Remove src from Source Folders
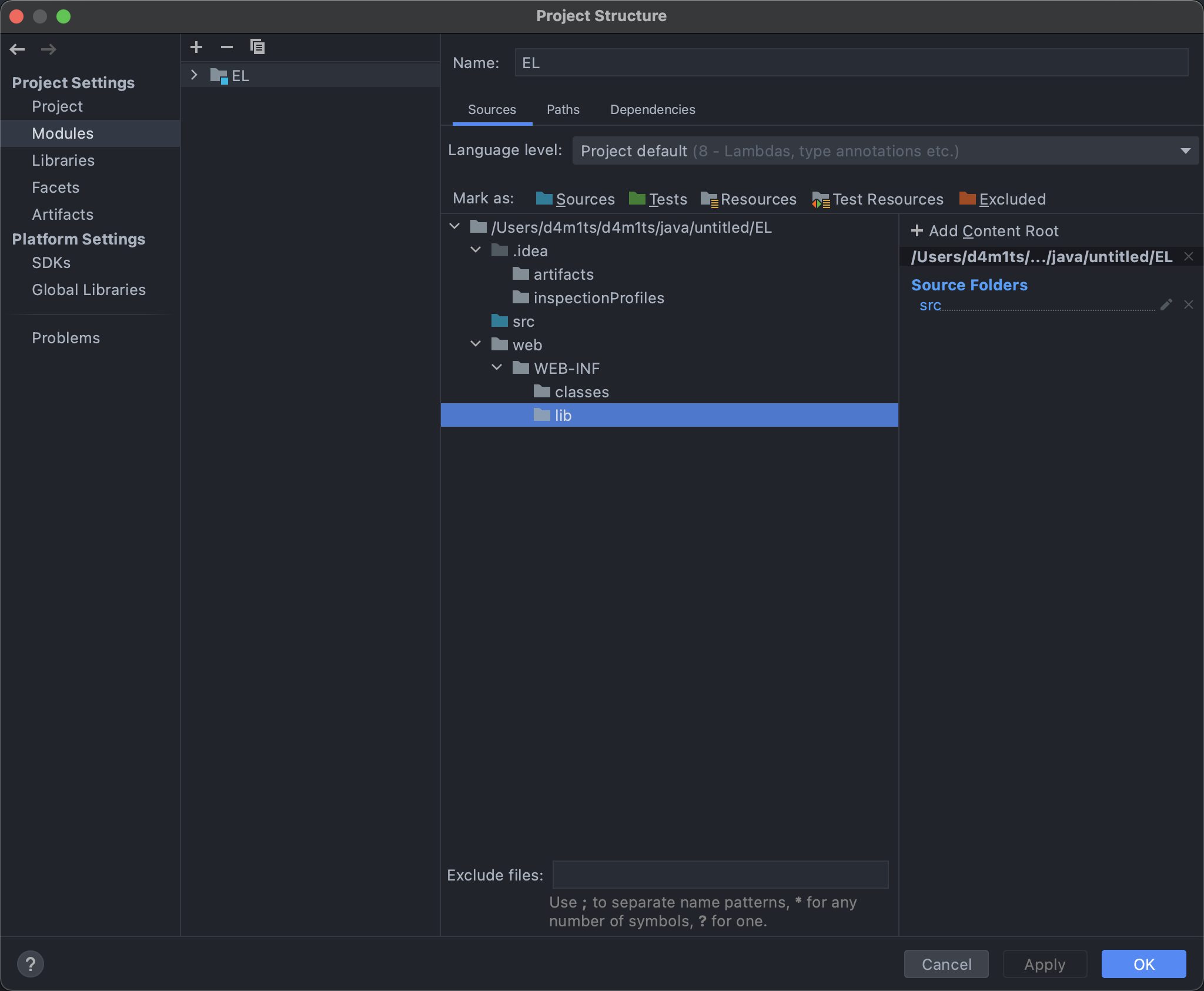The image size is (1204, 991). coord(1189,304)
